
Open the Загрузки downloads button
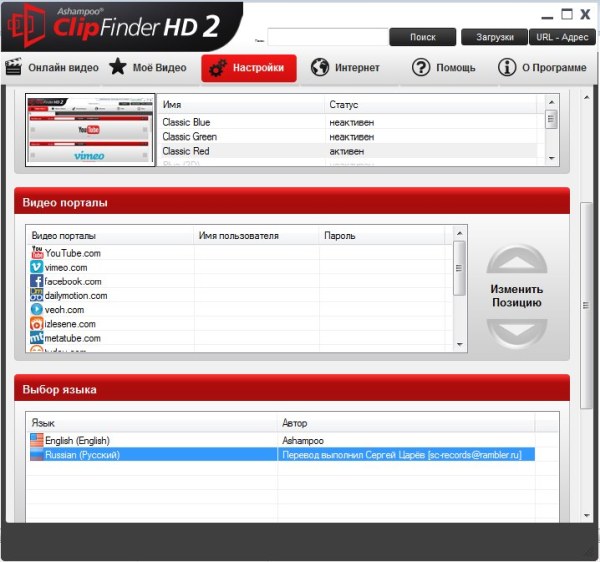point(494,37)
